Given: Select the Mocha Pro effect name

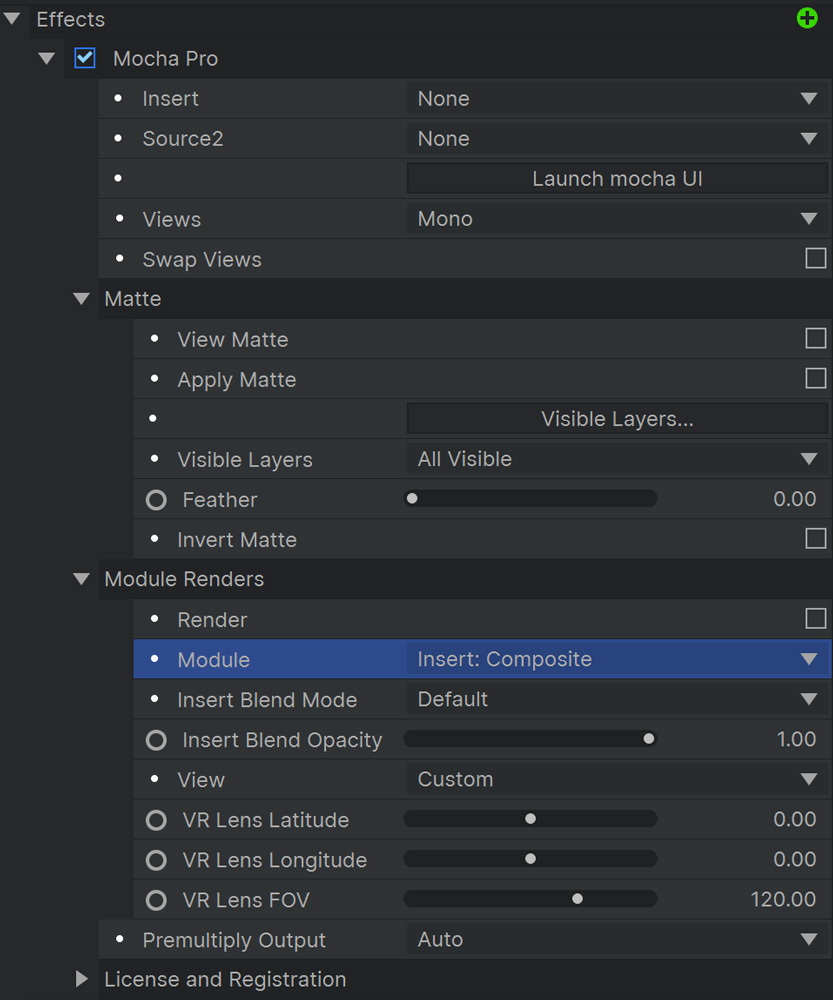Looking at the screenshot, I should click(x=165, y=59).
